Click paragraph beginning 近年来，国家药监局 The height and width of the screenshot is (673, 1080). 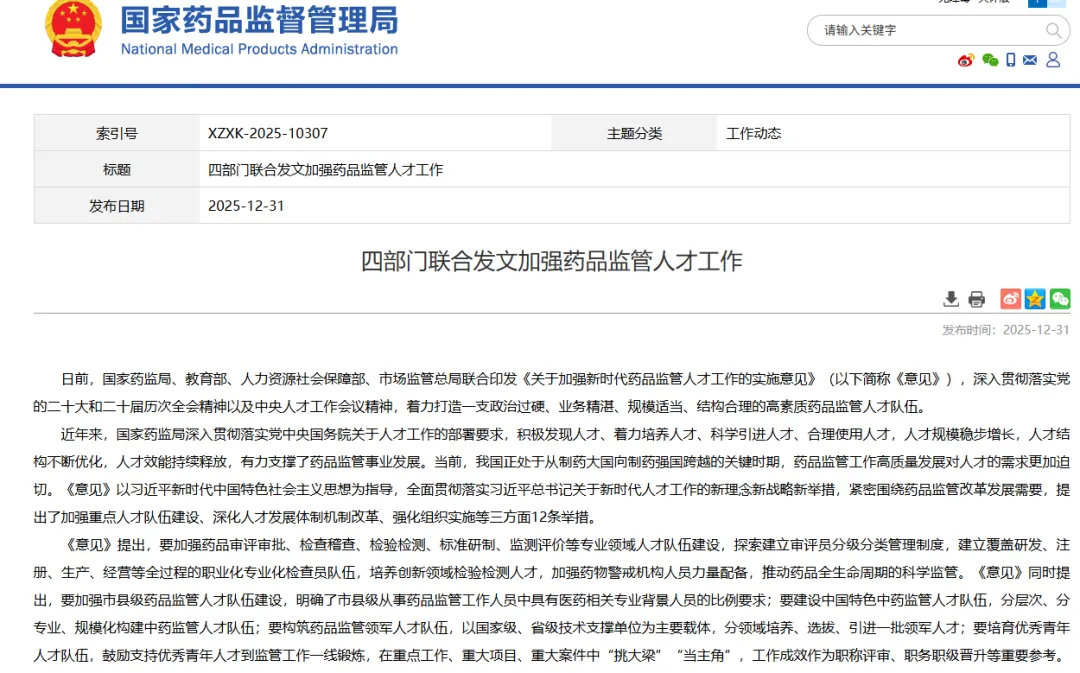point(552,475)
